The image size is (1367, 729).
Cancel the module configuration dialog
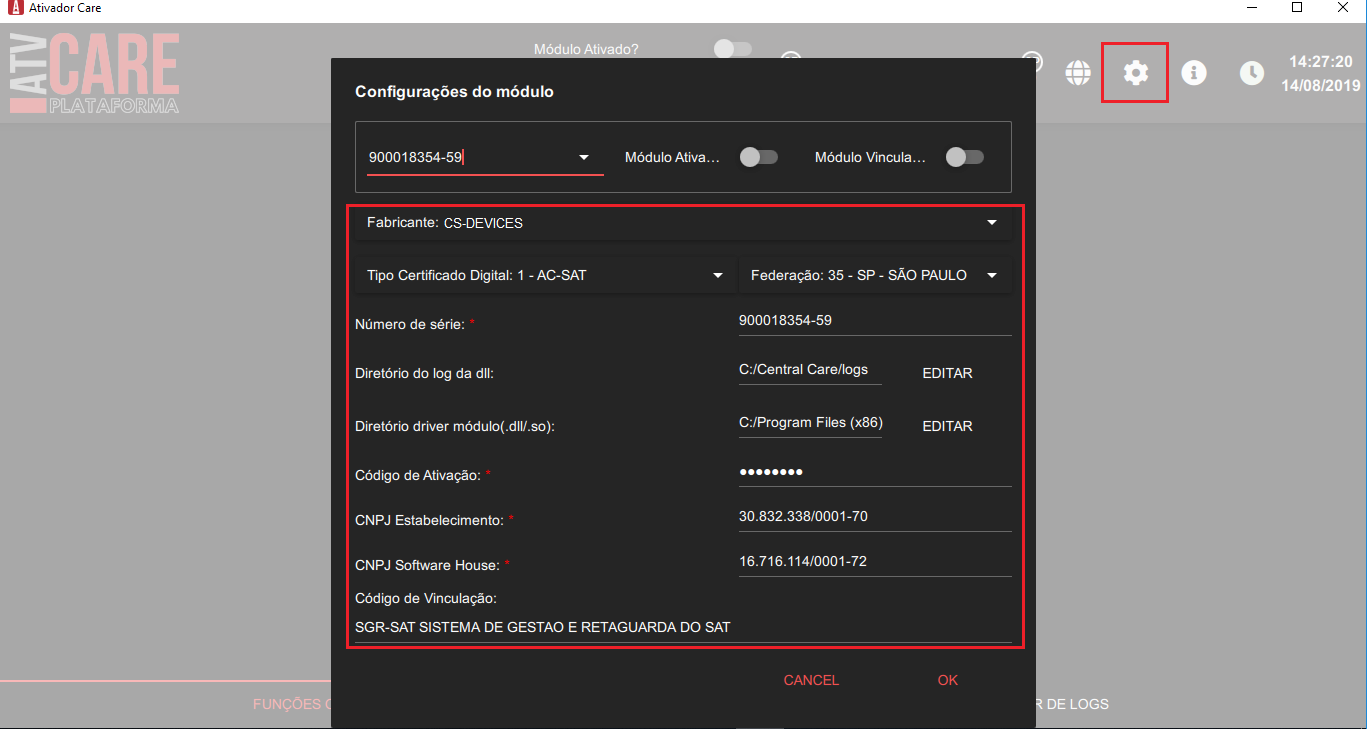pos(811,680)
